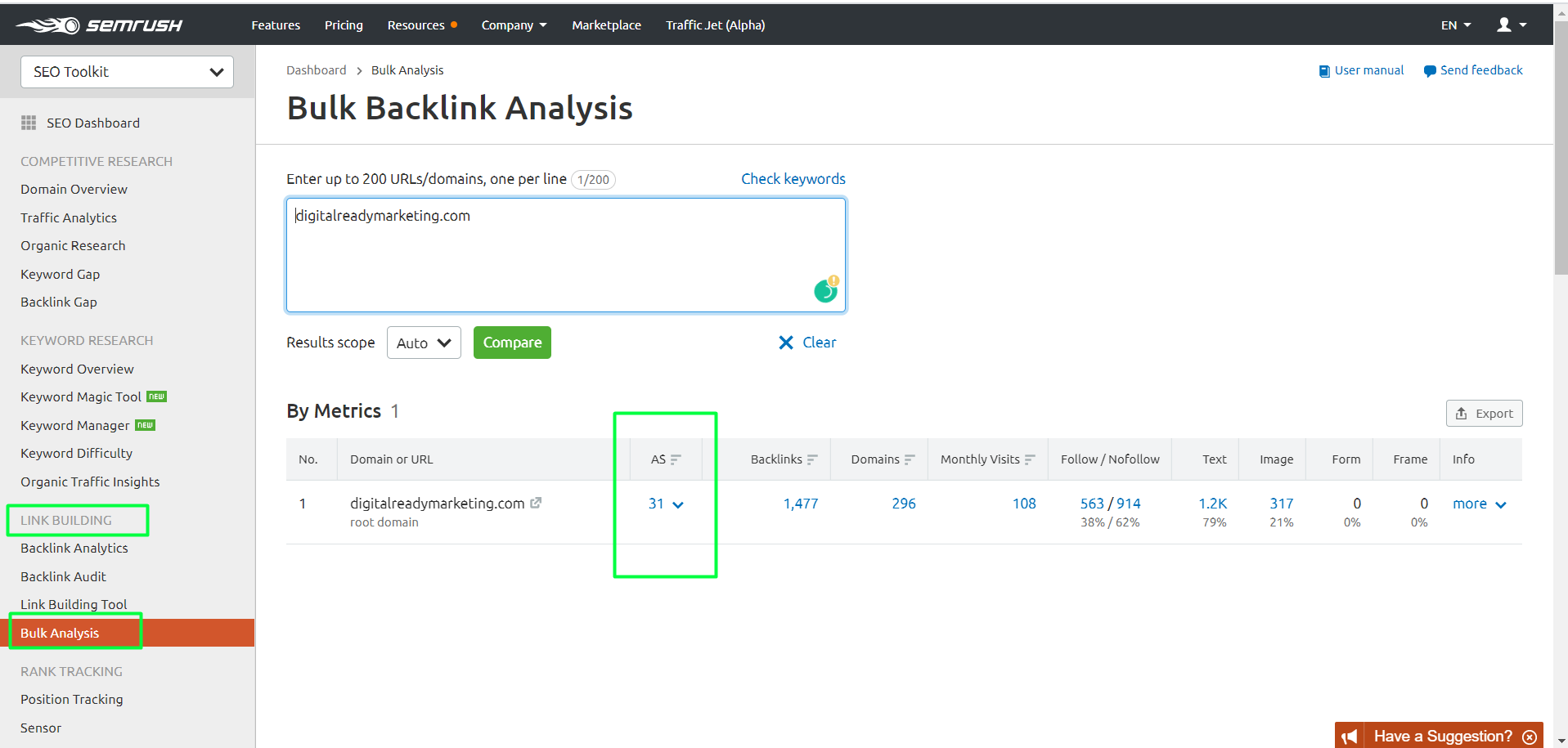Sort by Backlinks column icon
The height and width of the screenshot is (748, 1568).
[x=812, y=460]
